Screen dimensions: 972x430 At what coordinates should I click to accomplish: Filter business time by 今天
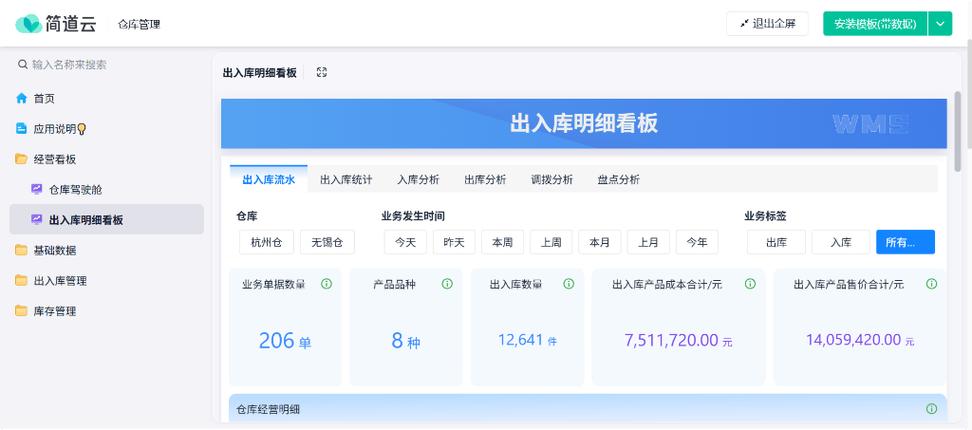405,242
